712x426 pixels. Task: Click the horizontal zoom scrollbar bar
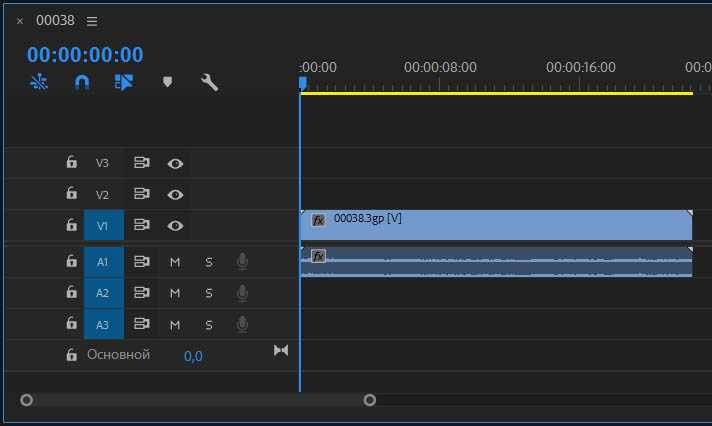(x=198, y=400)
